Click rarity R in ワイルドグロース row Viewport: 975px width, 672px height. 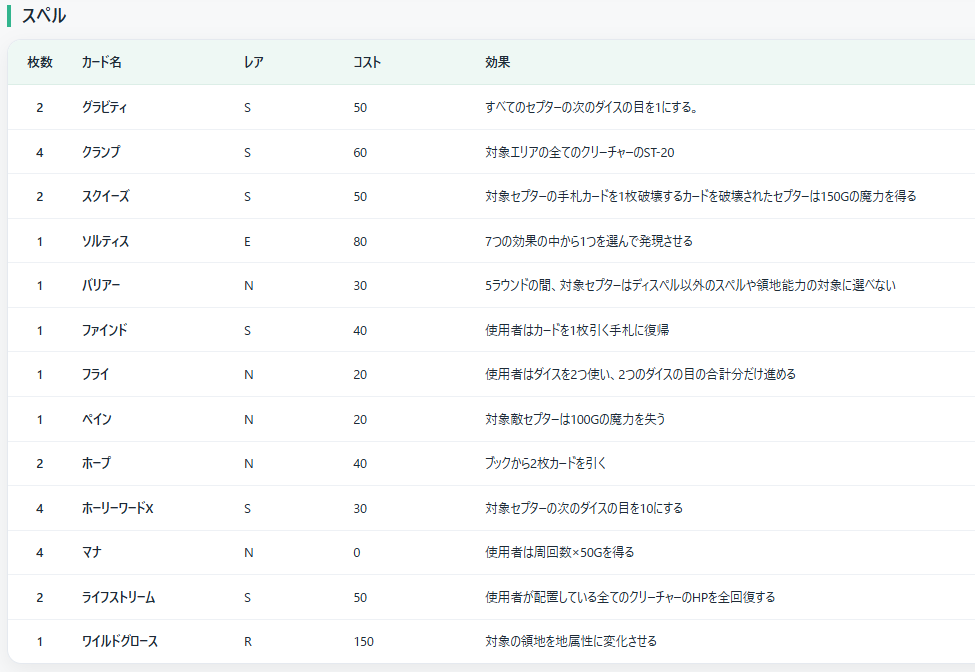[248, 642]
